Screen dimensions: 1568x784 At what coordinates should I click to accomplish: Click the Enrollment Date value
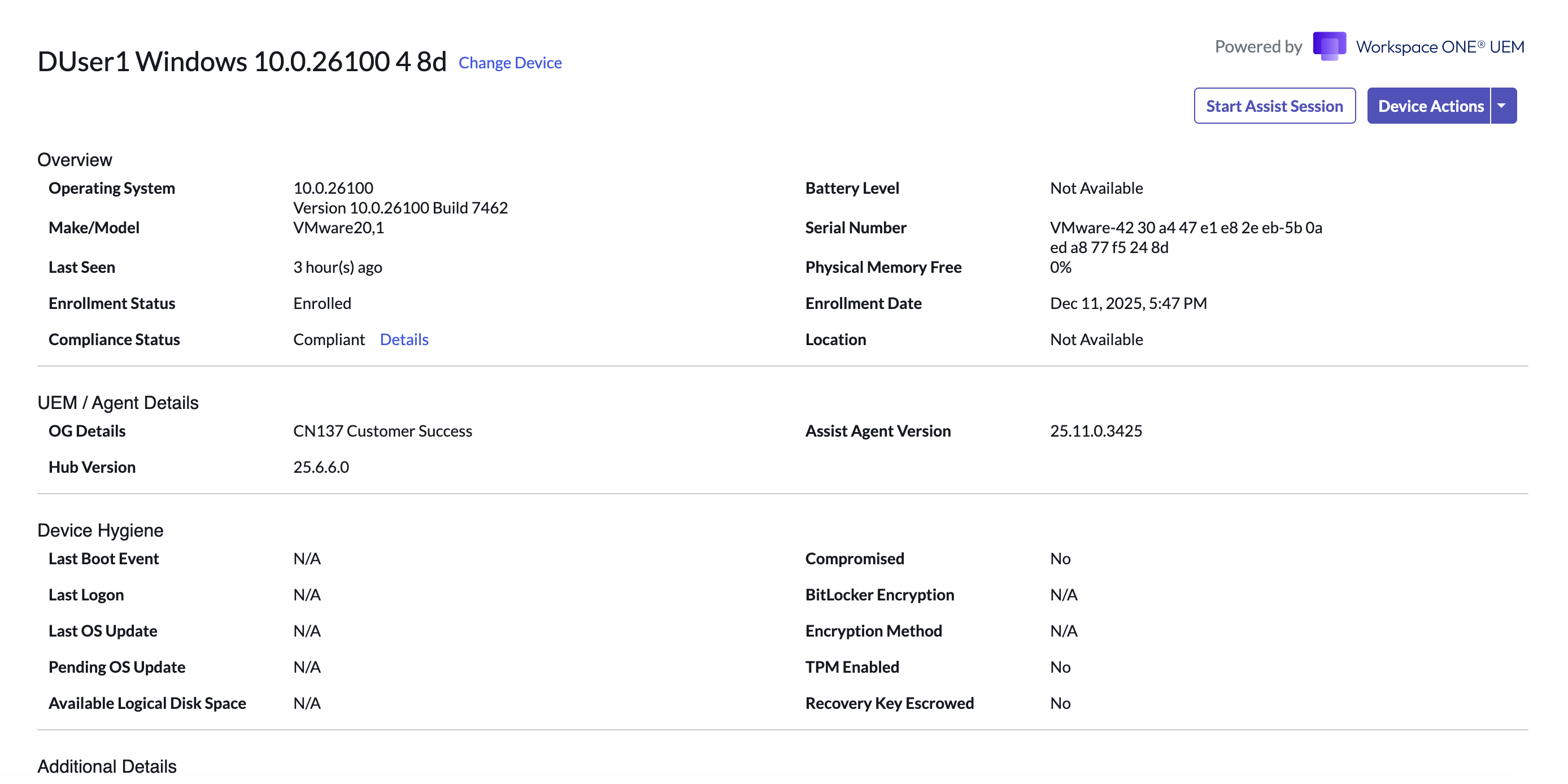(1128, 303)
